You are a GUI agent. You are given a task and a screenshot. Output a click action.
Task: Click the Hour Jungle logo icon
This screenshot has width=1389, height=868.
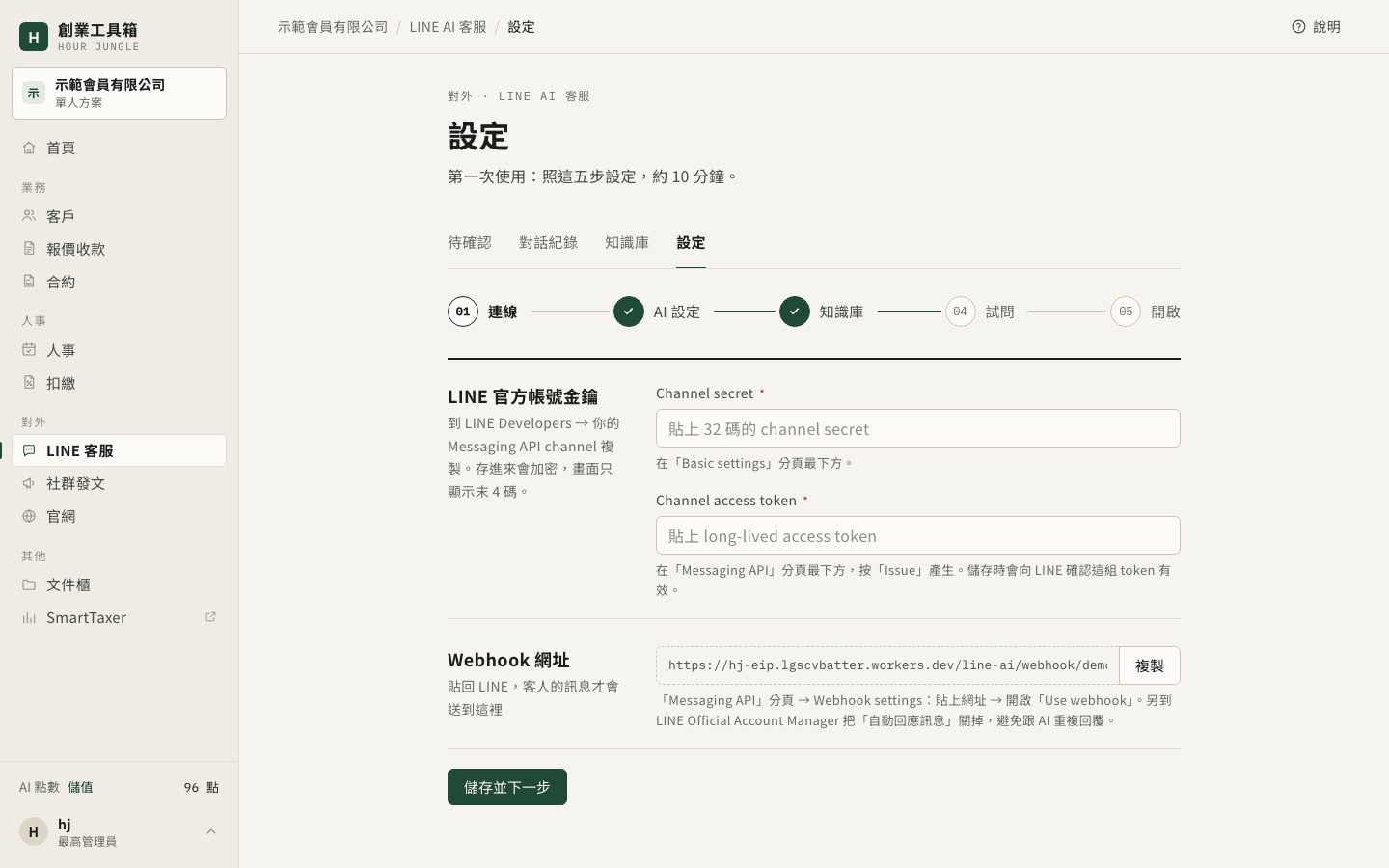[x=34, y=37]
